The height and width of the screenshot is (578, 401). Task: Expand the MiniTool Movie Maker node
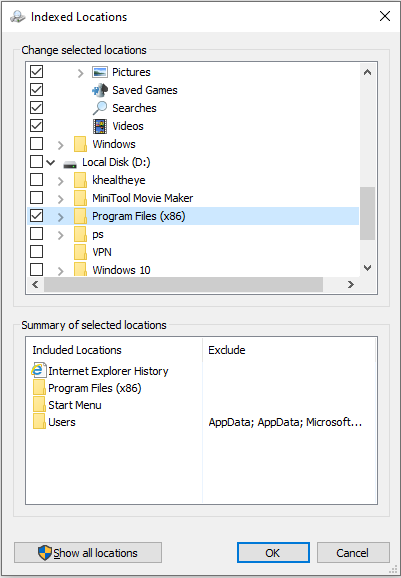coord(61,199)
